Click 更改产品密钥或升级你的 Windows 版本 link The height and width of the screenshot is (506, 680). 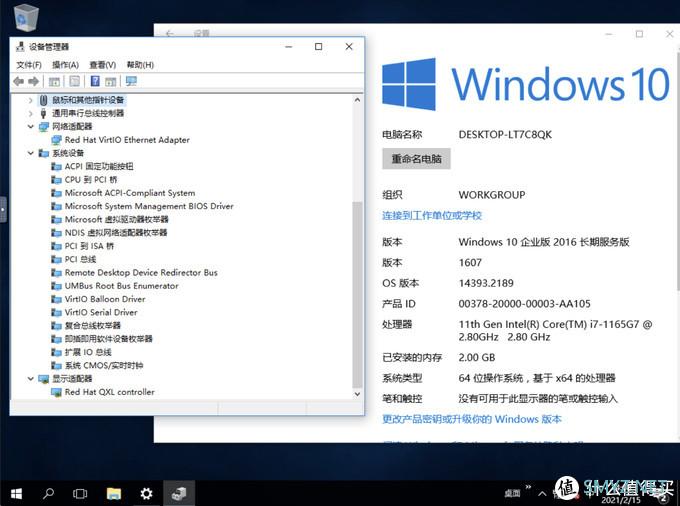pyautogui.click(x=472, y=419)
